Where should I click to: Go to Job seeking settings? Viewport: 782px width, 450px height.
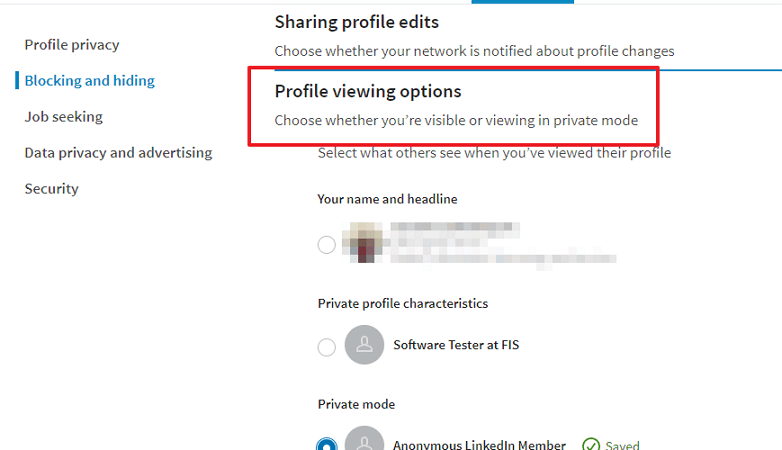coord(64,117)
